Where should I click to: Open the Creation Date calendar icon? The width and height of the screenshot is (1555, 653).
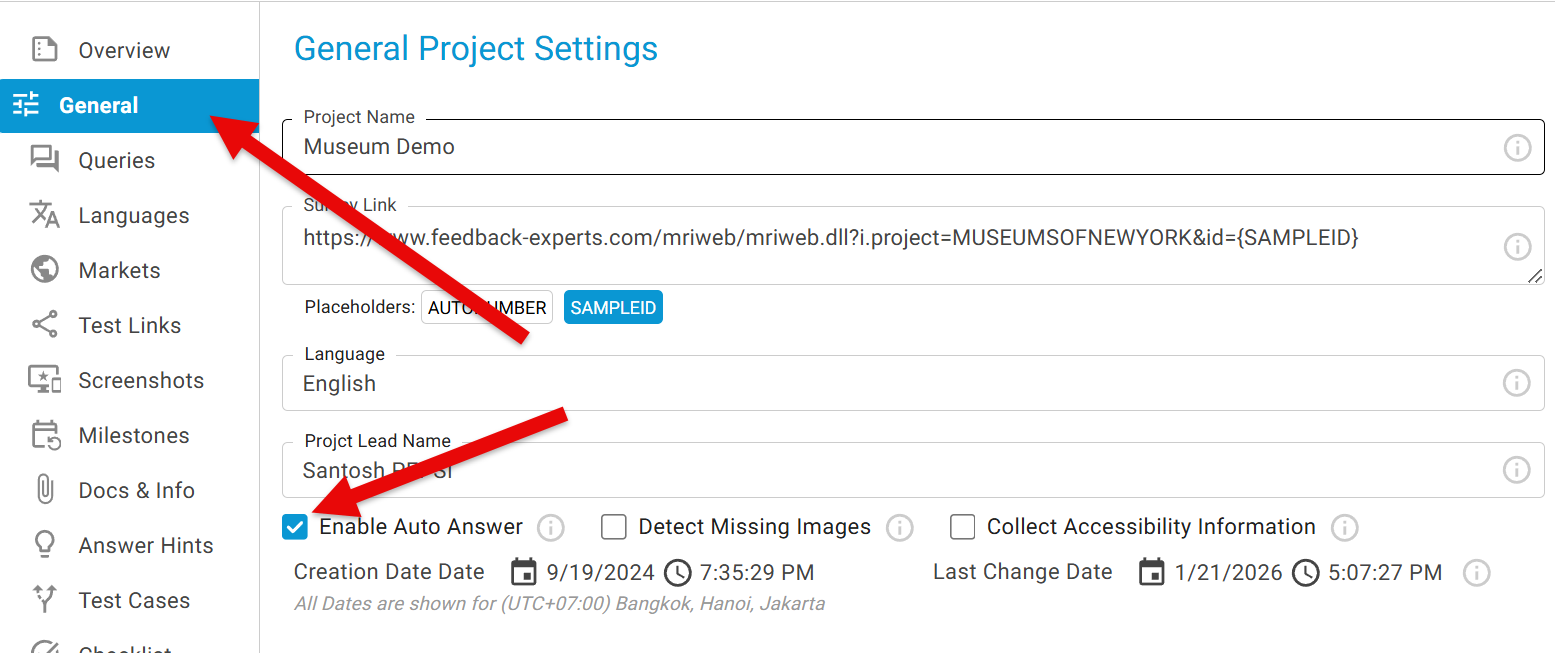[x=523, y=572]
